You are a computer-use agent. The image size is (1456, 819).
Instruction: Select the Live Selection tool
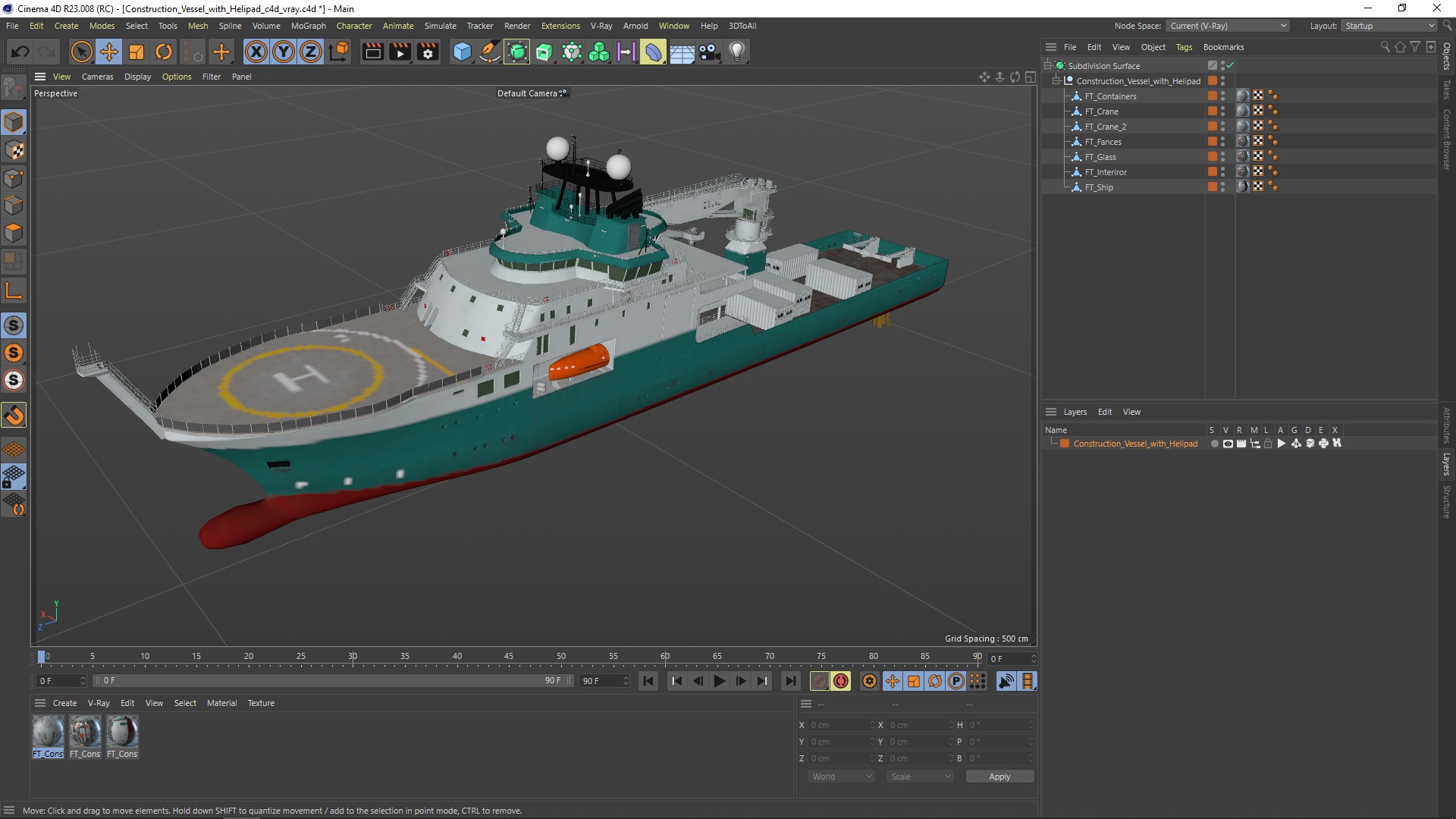[81, 52]
